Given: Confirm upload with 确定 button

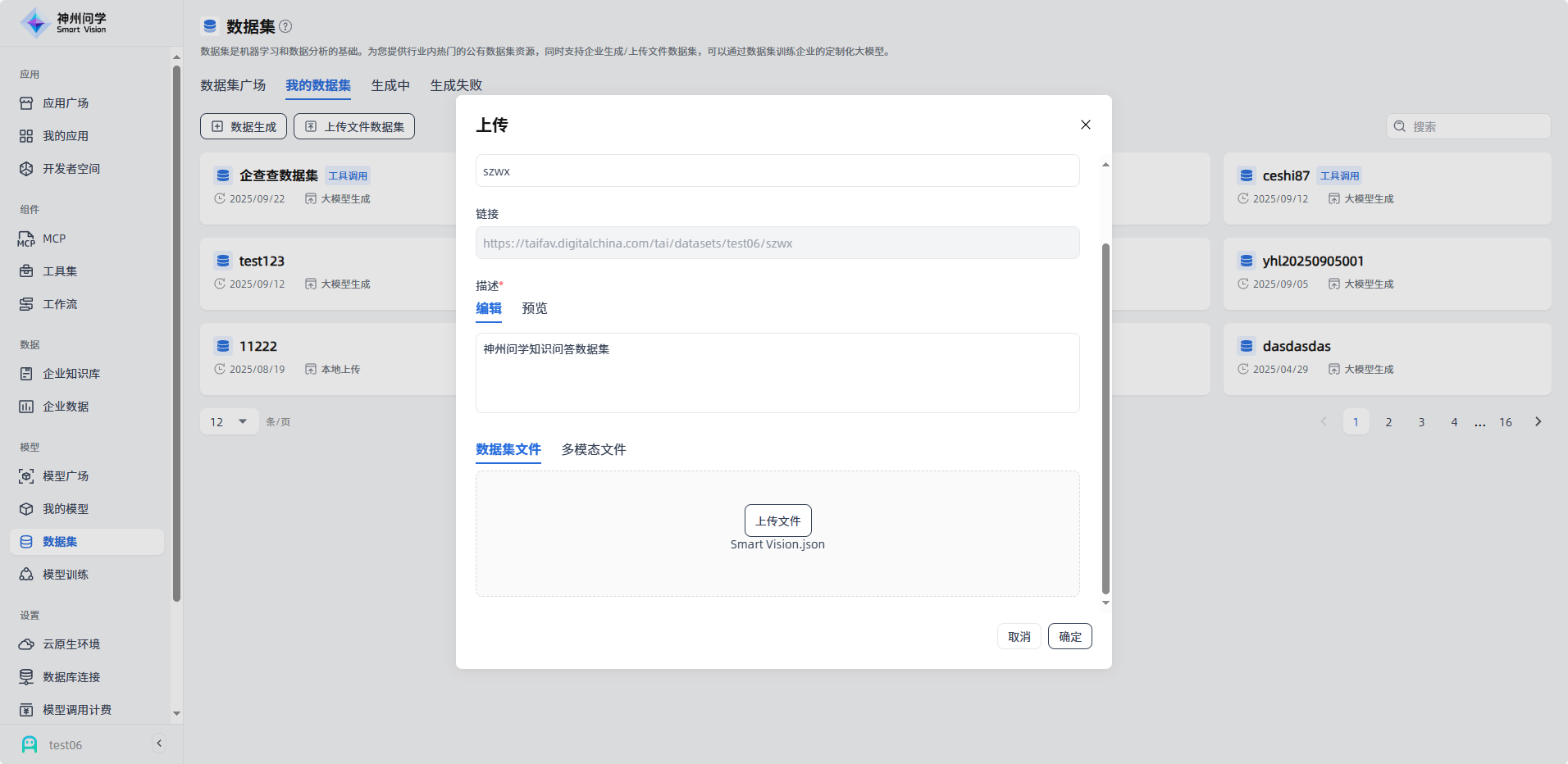Looking at the screenshot, I should click(x=1069, y=637).
